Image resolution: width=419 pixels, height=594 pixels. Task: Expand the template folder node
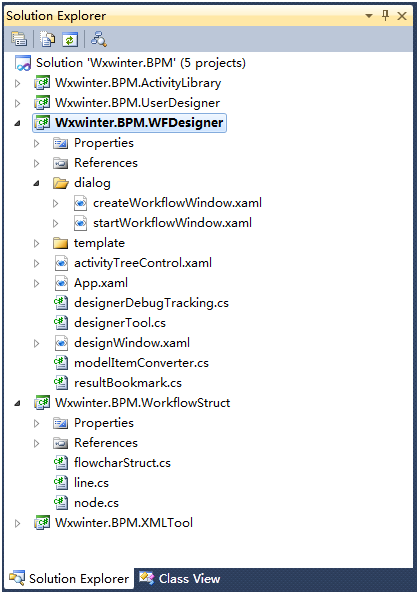click(x=36, y=243)
